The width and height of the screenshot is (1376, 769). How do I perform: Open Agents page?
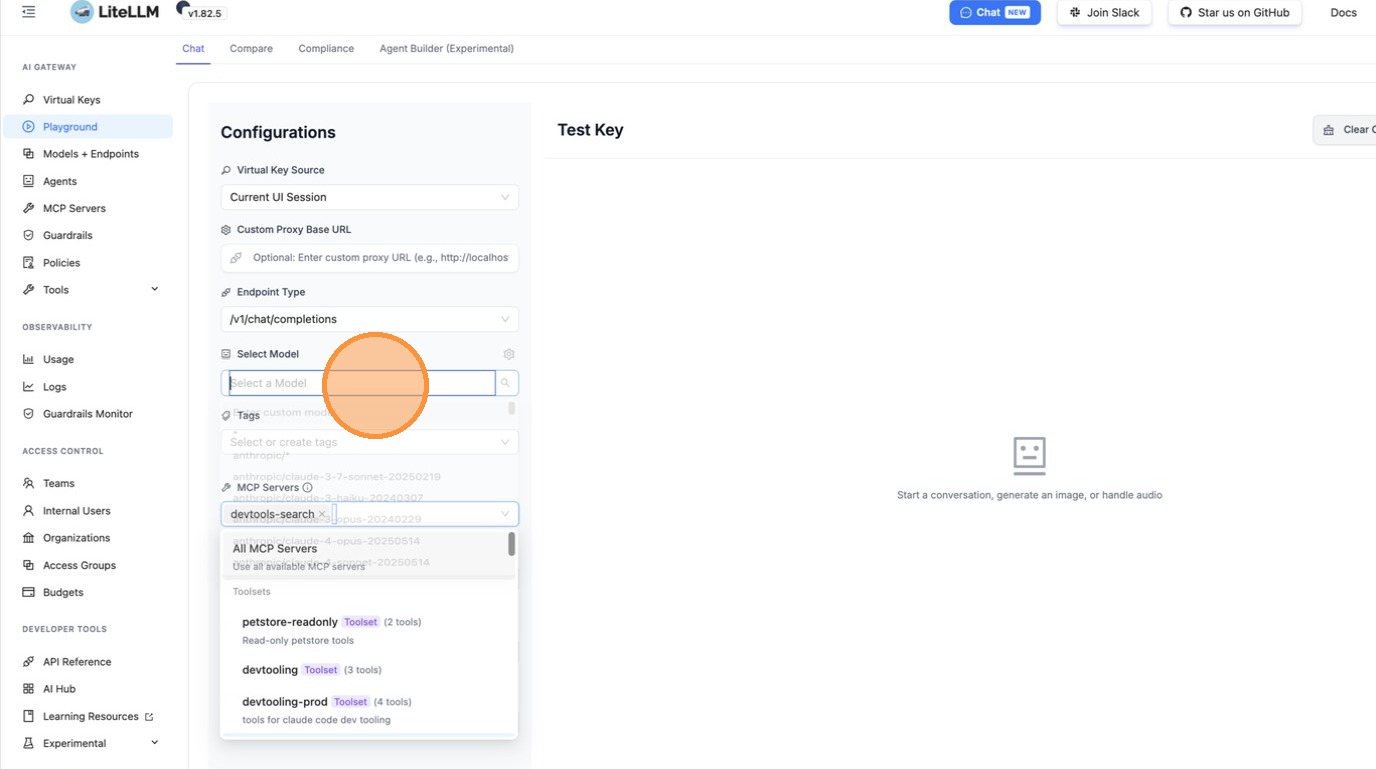(x=60, y=181)
